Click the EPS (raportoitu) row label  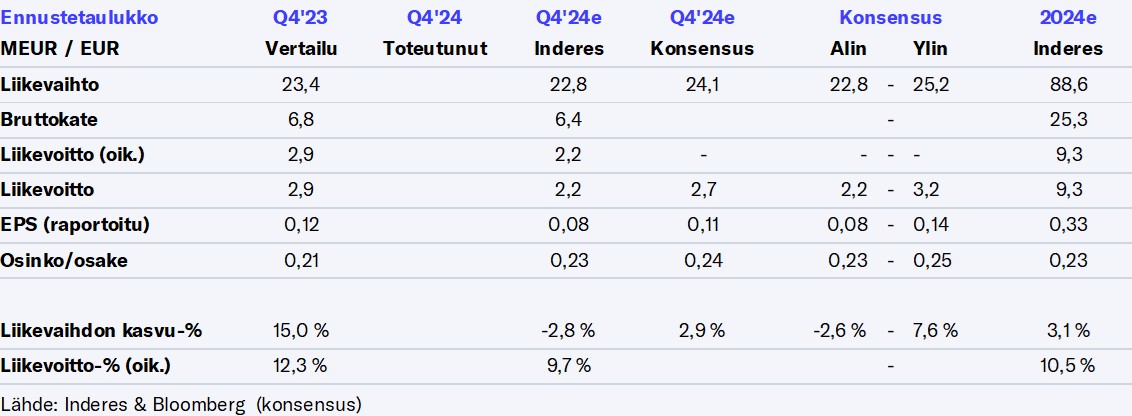(76, 225)
